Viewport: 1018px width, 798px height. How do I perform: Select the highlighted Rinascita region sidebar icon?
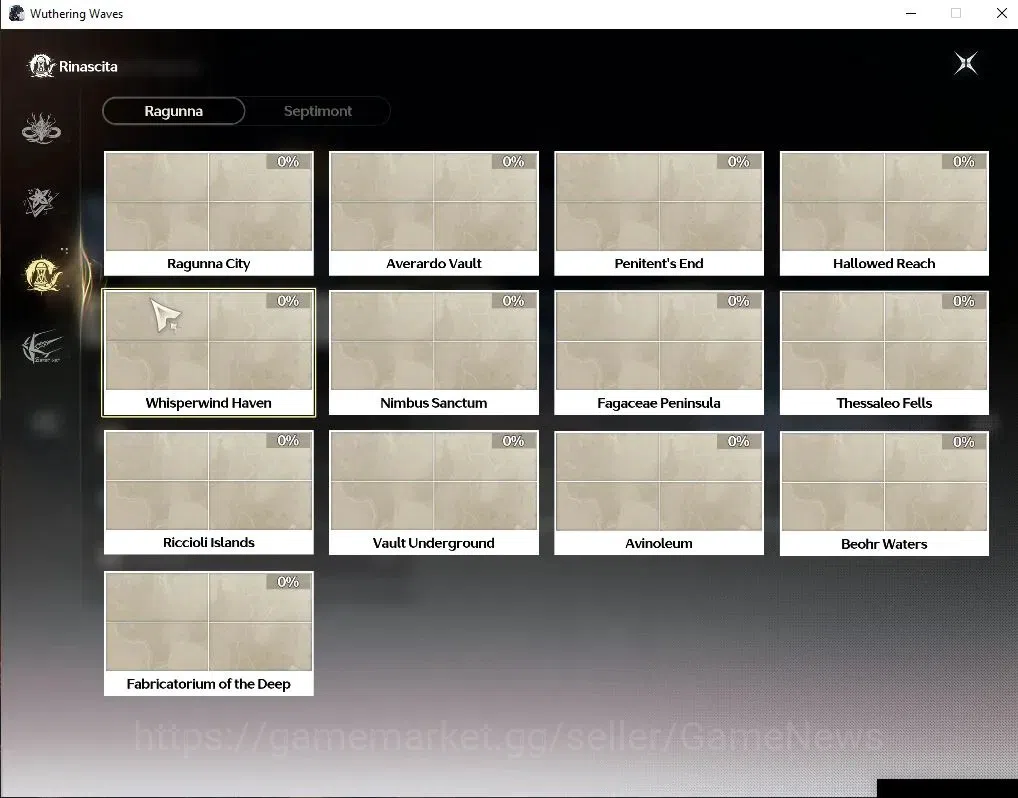point(42,274)
